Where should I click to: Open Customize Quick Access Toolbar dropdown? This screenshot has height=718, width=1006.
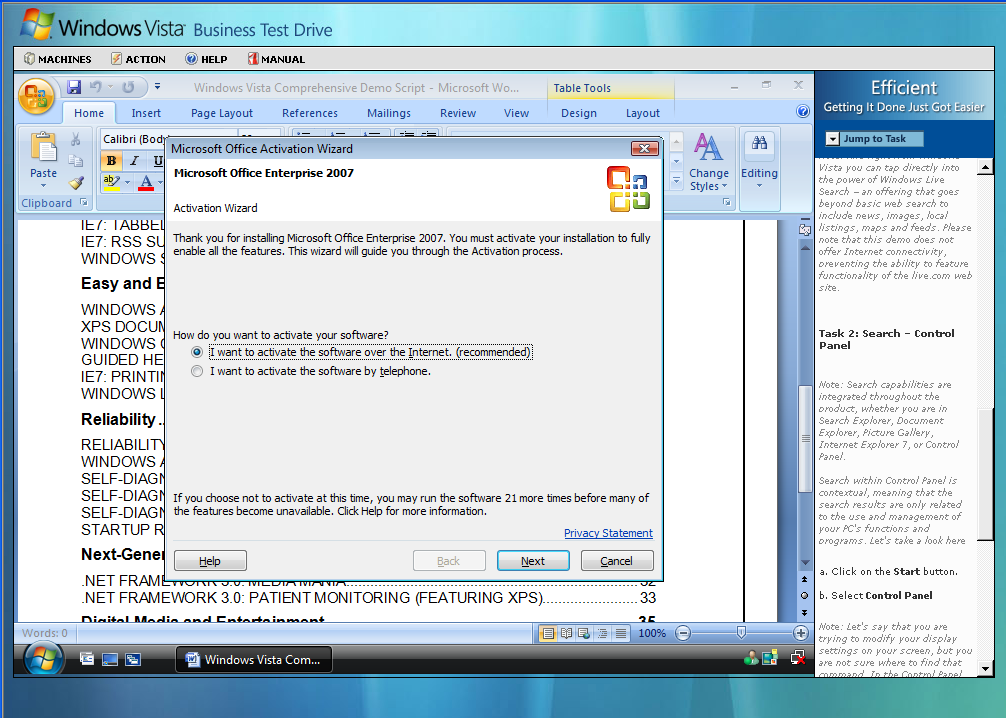pyautogui.click(x=157, y=86)
